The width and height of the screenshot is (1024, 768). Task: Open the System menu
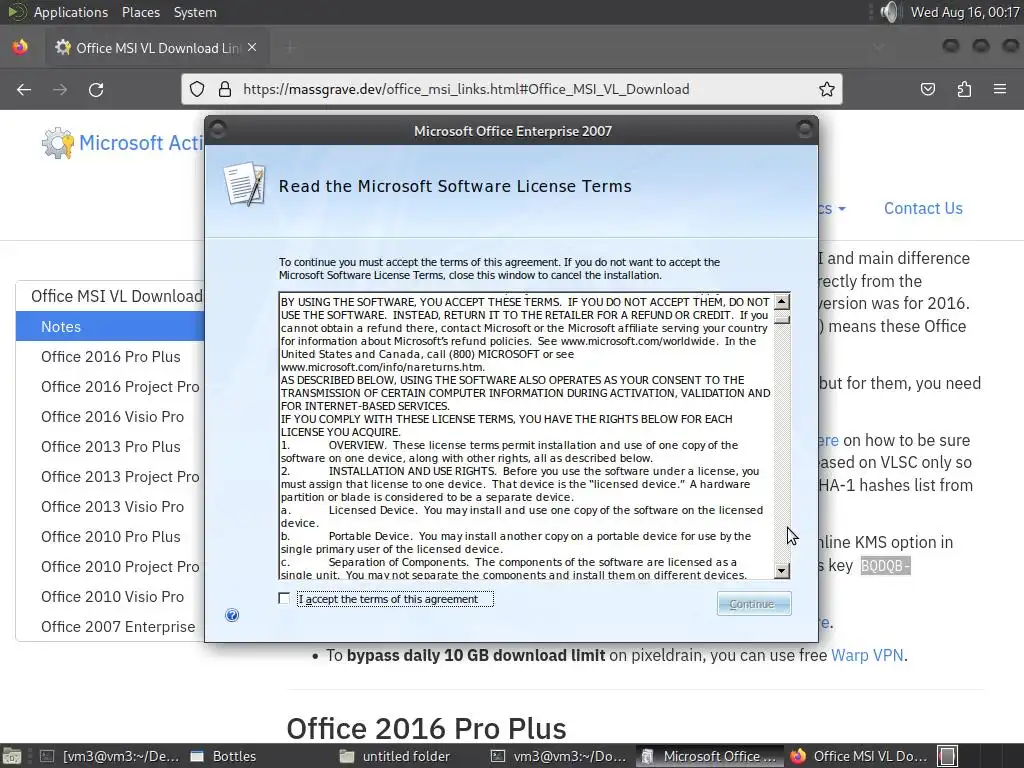point(195,12)
